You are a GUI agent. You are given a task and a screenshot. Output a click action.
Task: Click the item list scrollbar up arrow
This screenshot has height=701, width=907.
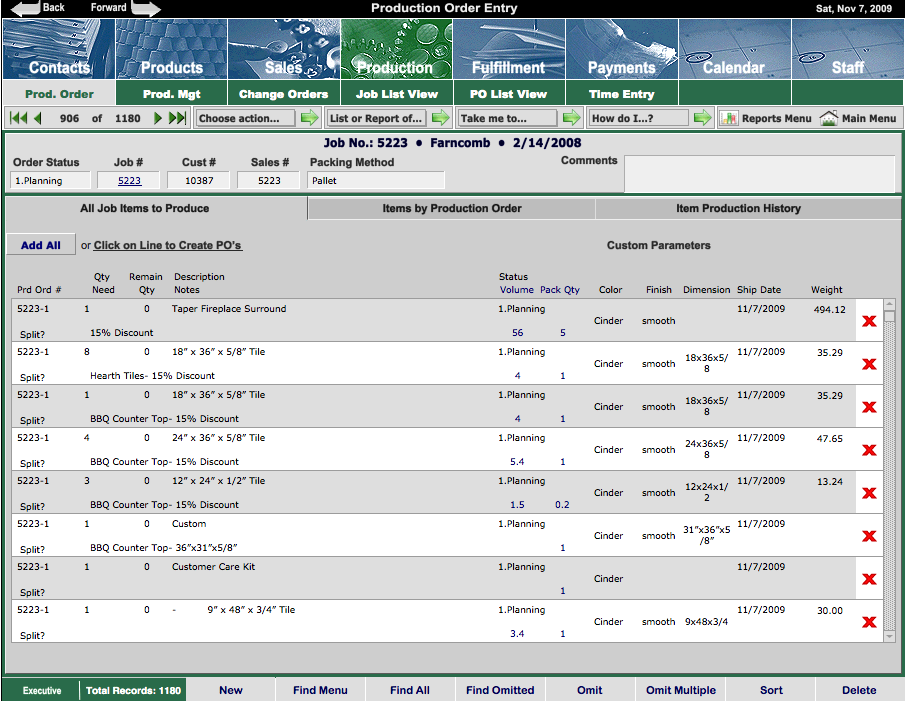[x=889, y=305]
